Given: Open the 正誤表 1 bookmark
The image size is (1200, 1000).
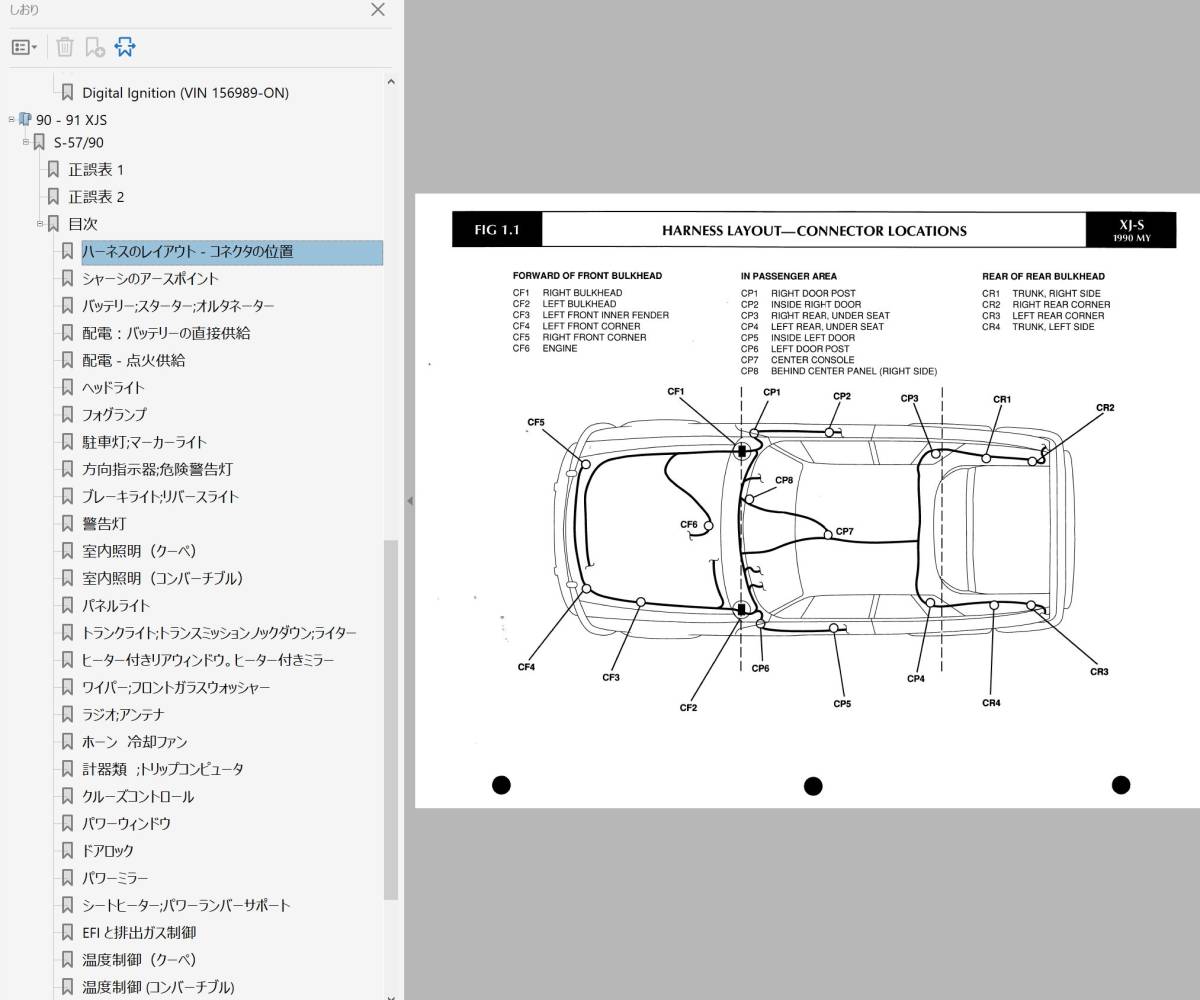Looking at the screenshot, I should [96, 170].
